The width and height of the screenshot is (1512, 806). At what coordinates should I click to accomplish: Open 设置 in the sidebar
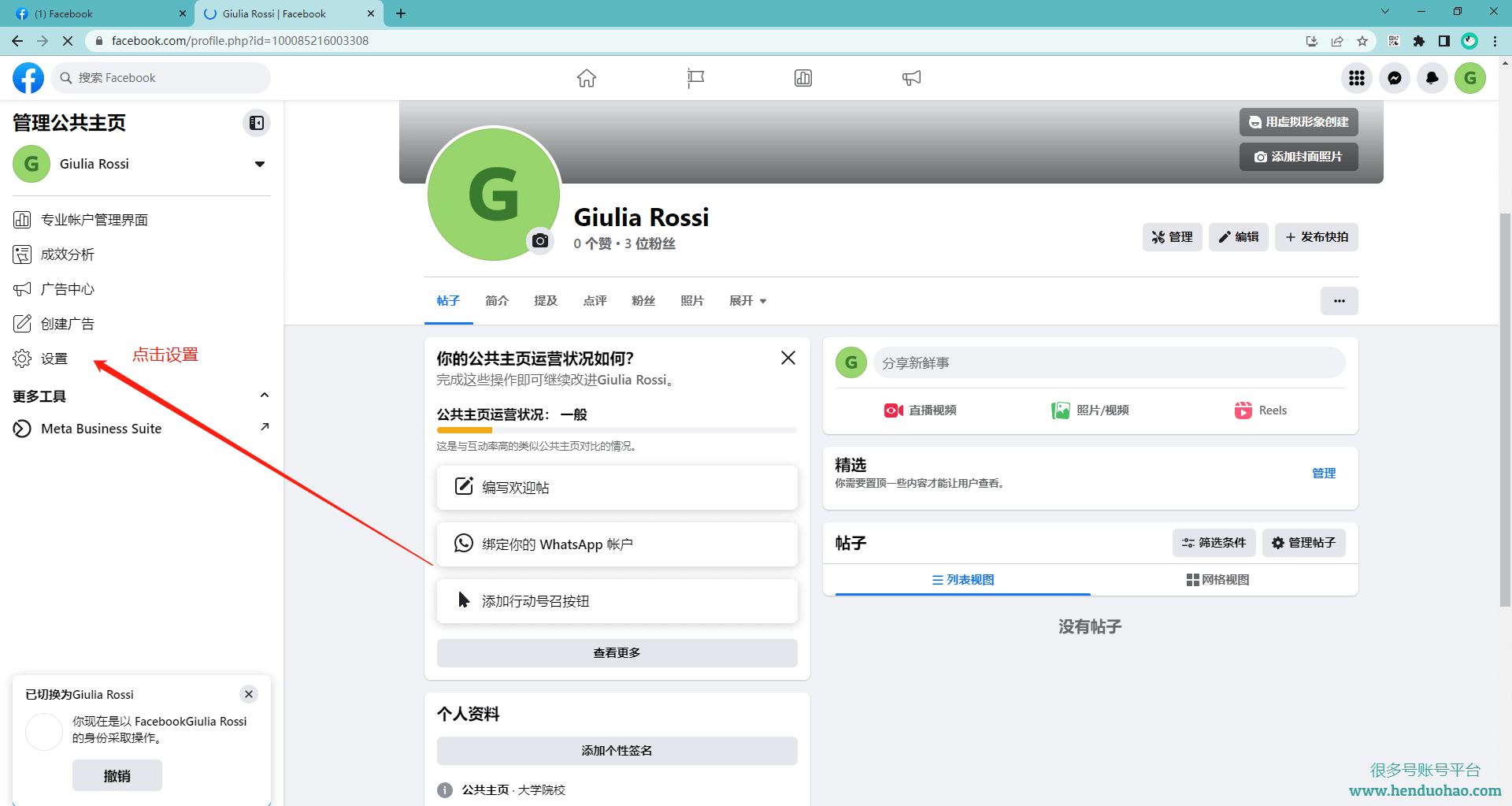tap(142, 358)
